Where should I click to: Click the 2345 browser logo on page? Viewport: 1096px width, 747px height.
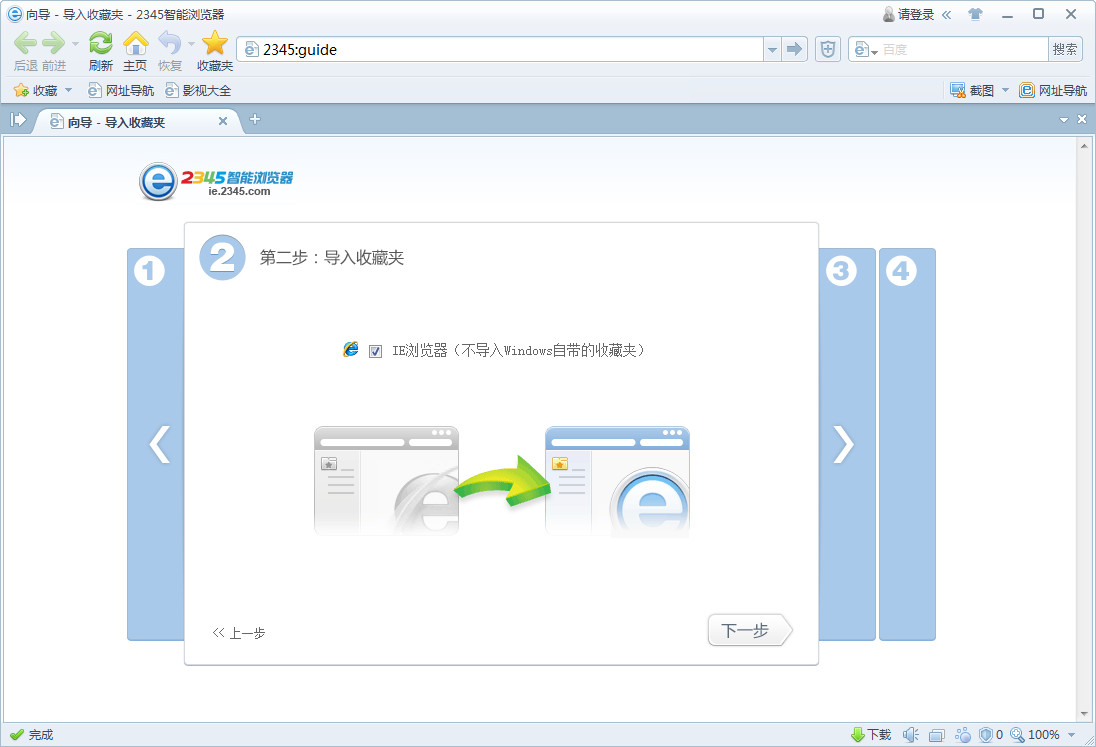pos(216,182)
